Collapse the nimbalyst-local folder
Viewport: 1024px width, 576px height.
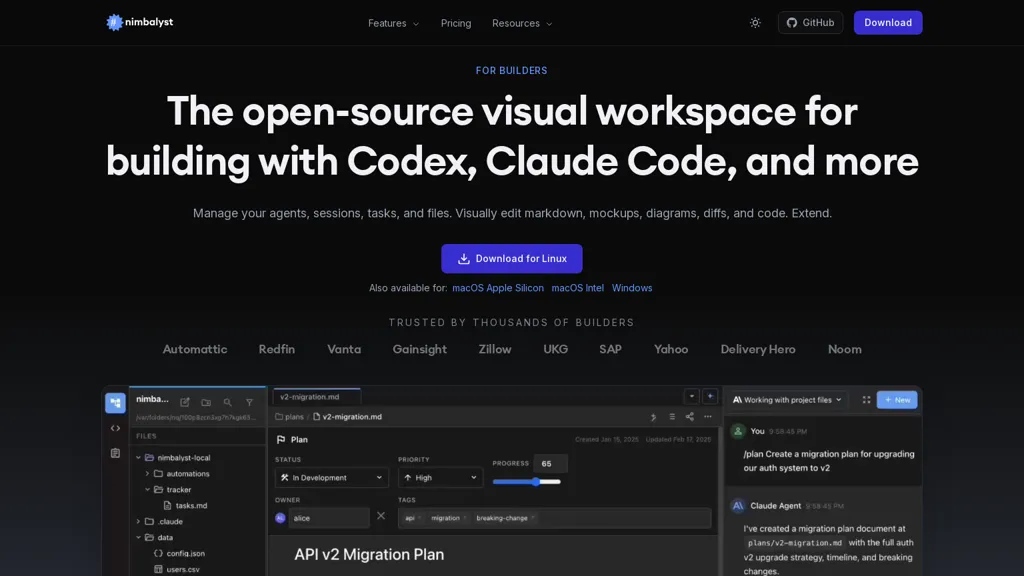click(138, 458)
